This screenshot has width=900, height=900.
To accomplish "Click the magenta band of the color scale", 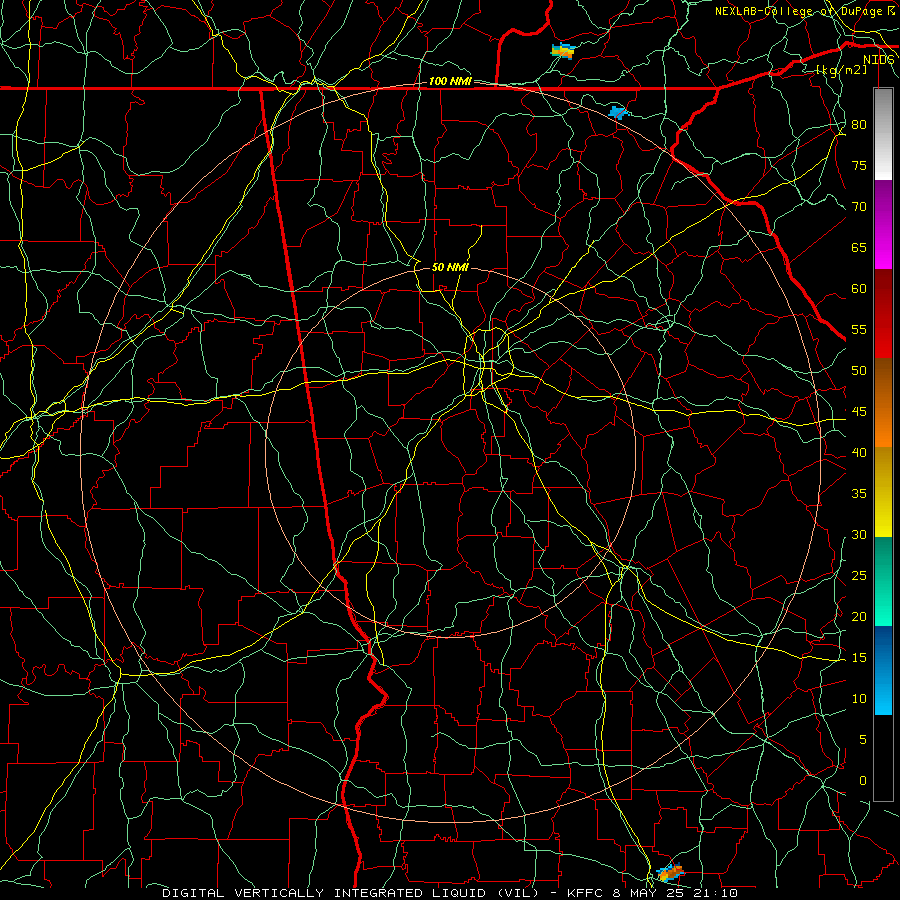I will (883, 225).
